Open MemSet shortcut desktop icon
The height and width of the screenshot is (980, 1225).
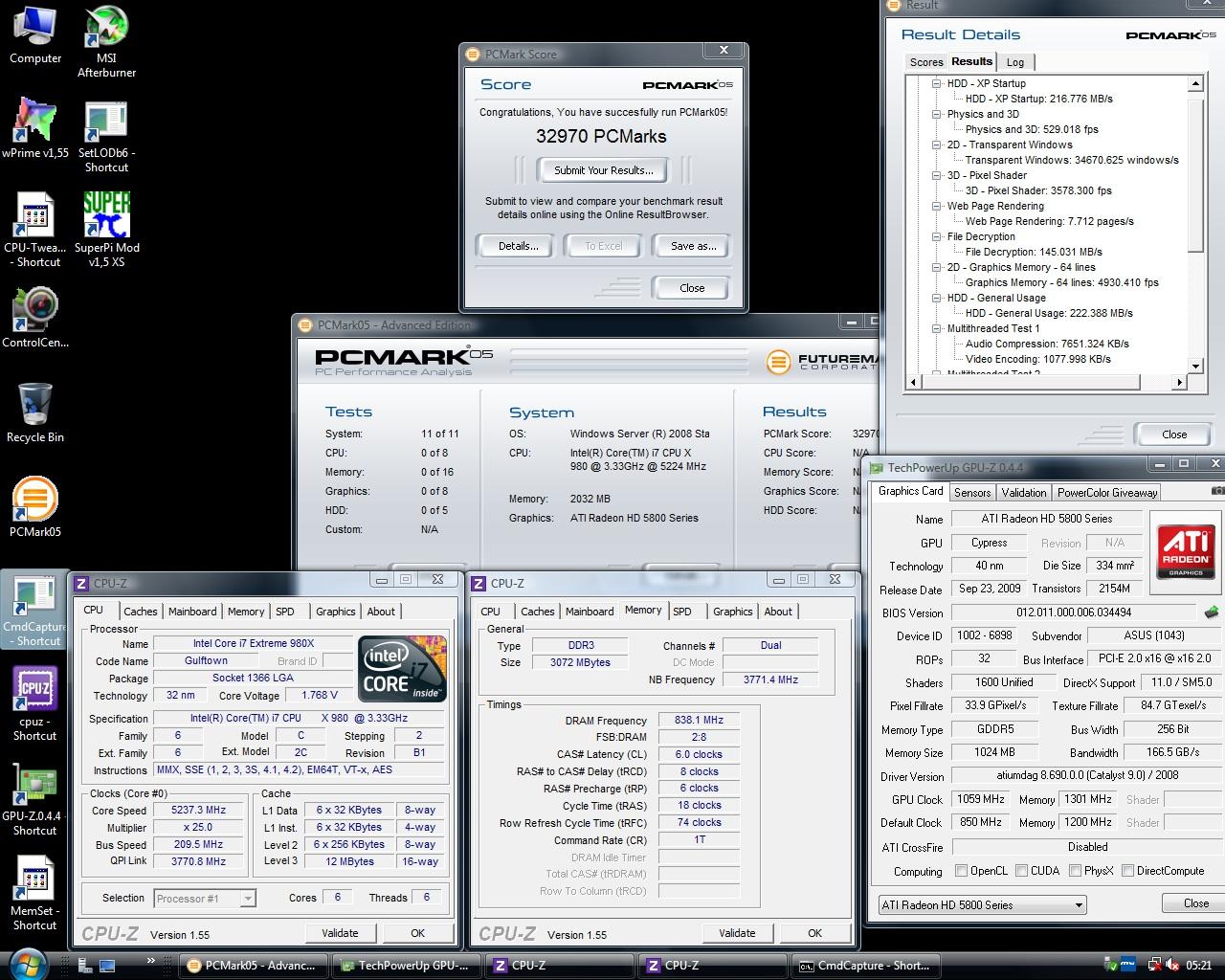click(35, 893)
